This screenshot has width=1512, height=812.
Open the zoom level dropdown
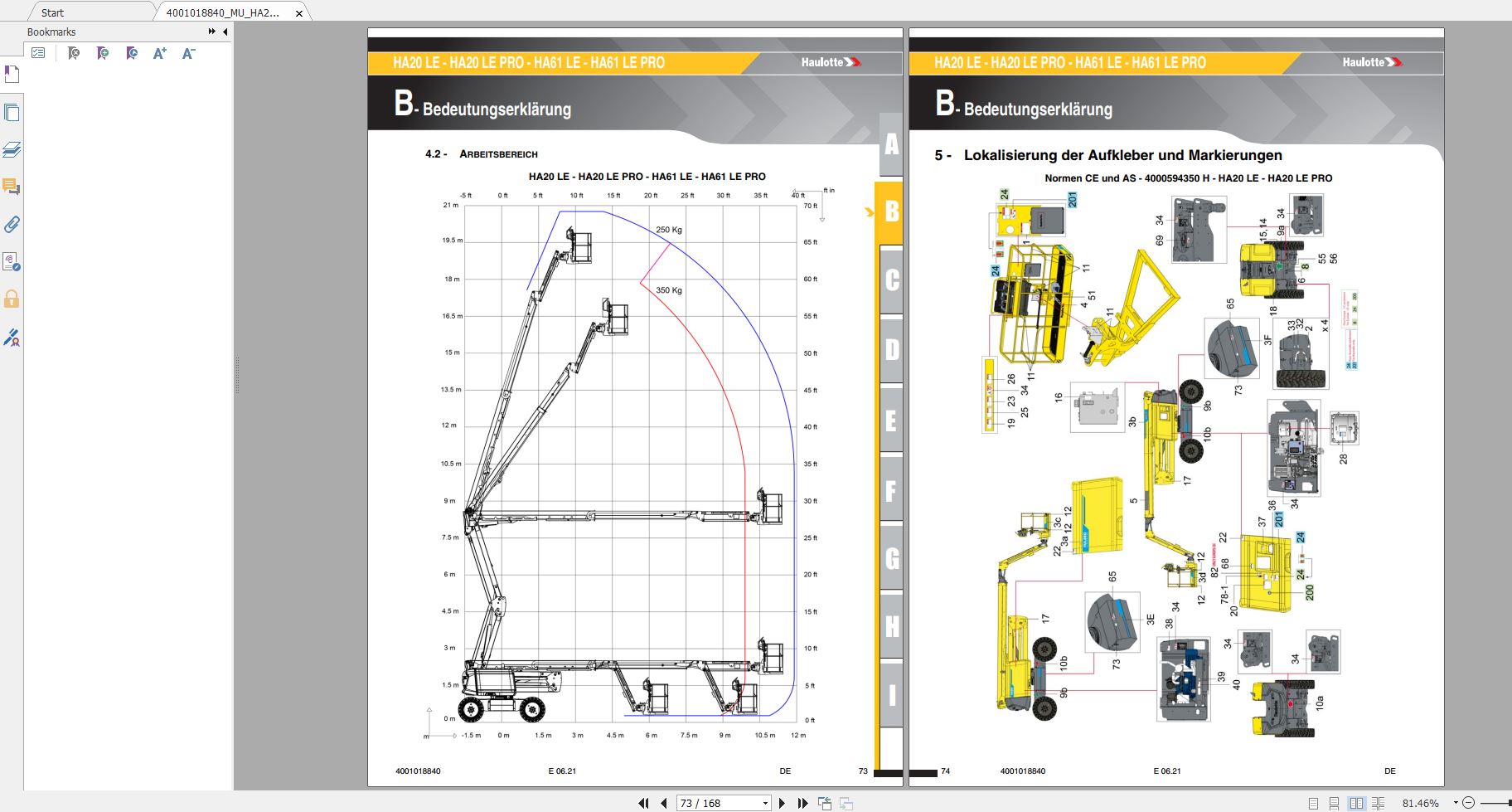coord(1456,802)
